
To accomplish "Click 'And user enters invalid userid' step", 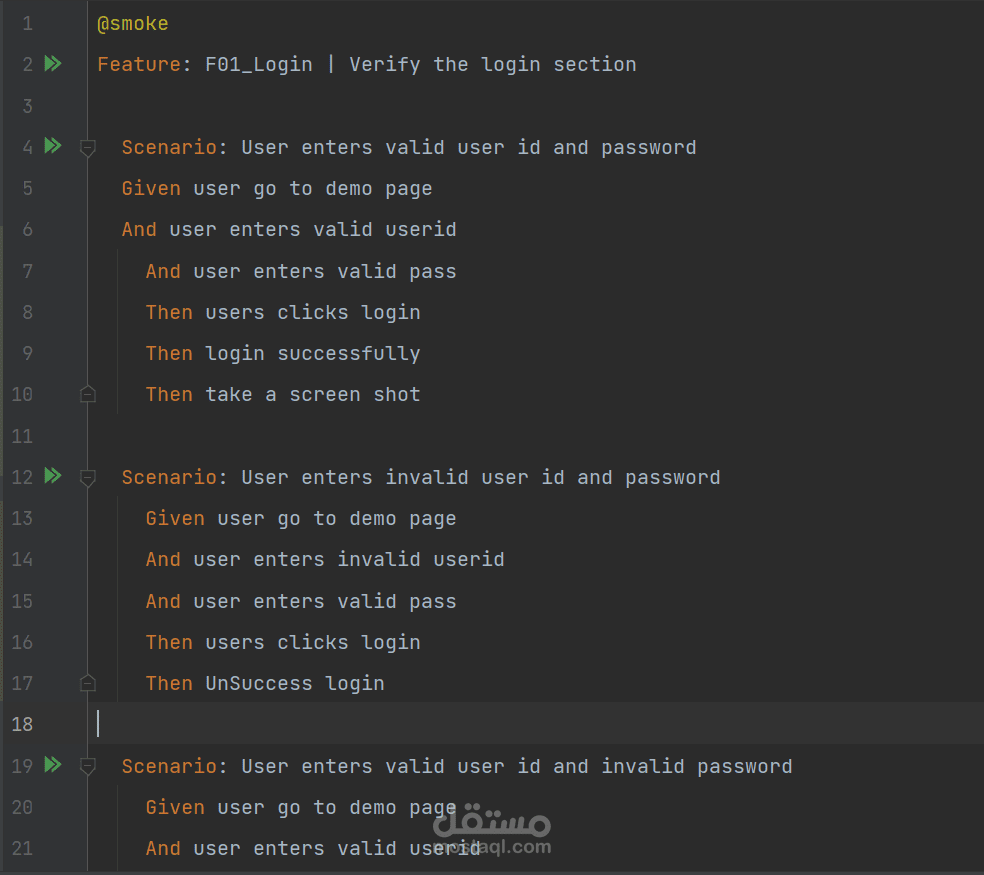I will pos(325,560).
